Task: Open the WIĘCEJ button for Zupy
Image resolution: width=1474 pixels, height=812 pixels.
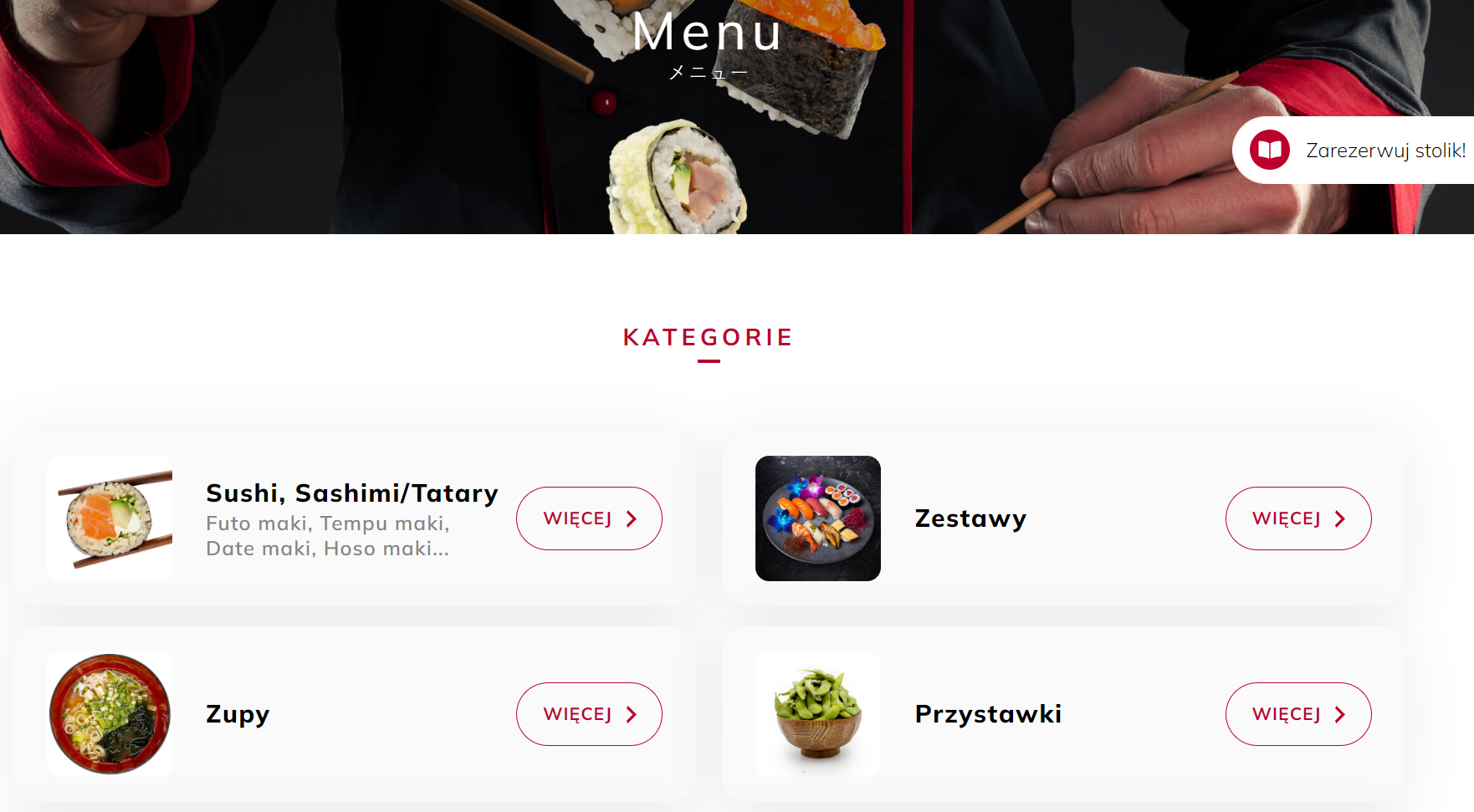Action: tap(589, 714)
